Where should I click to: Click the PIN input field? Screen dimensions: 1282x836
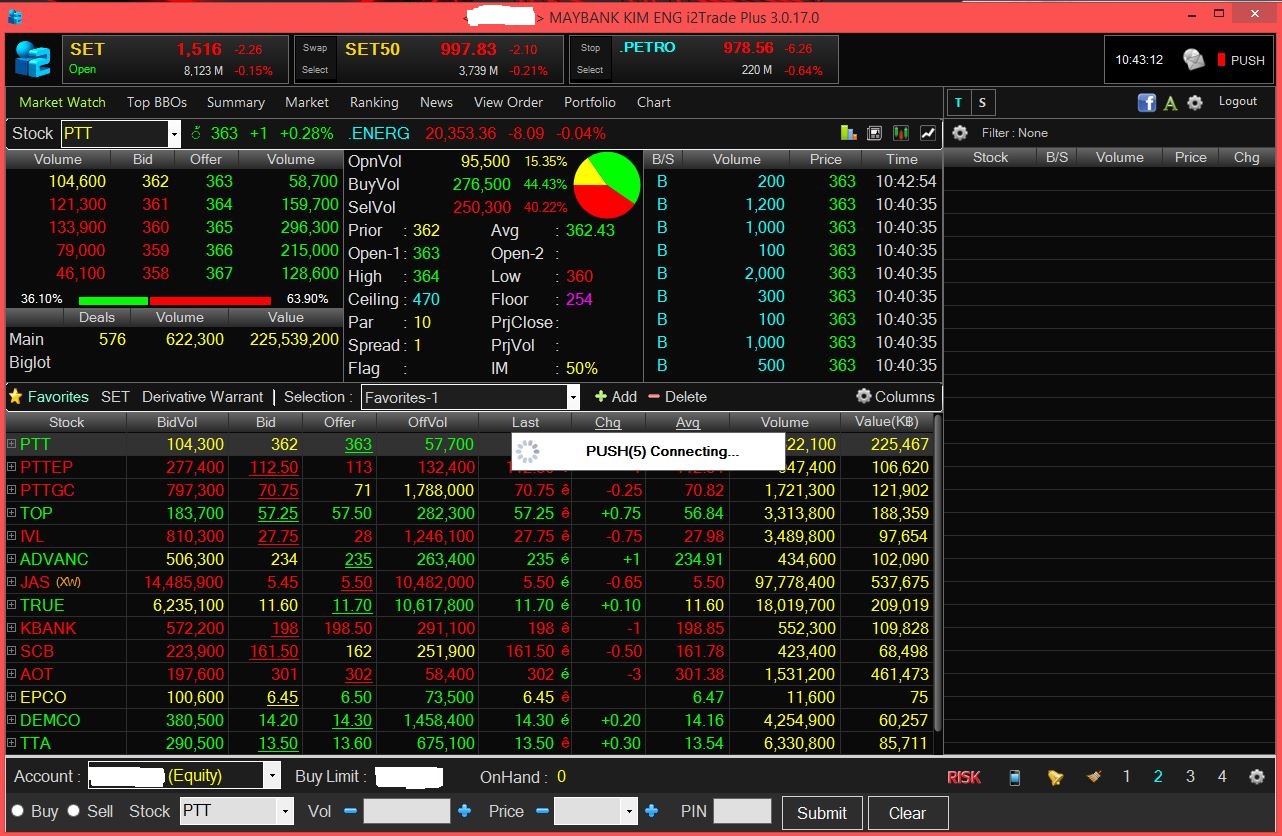742,811
